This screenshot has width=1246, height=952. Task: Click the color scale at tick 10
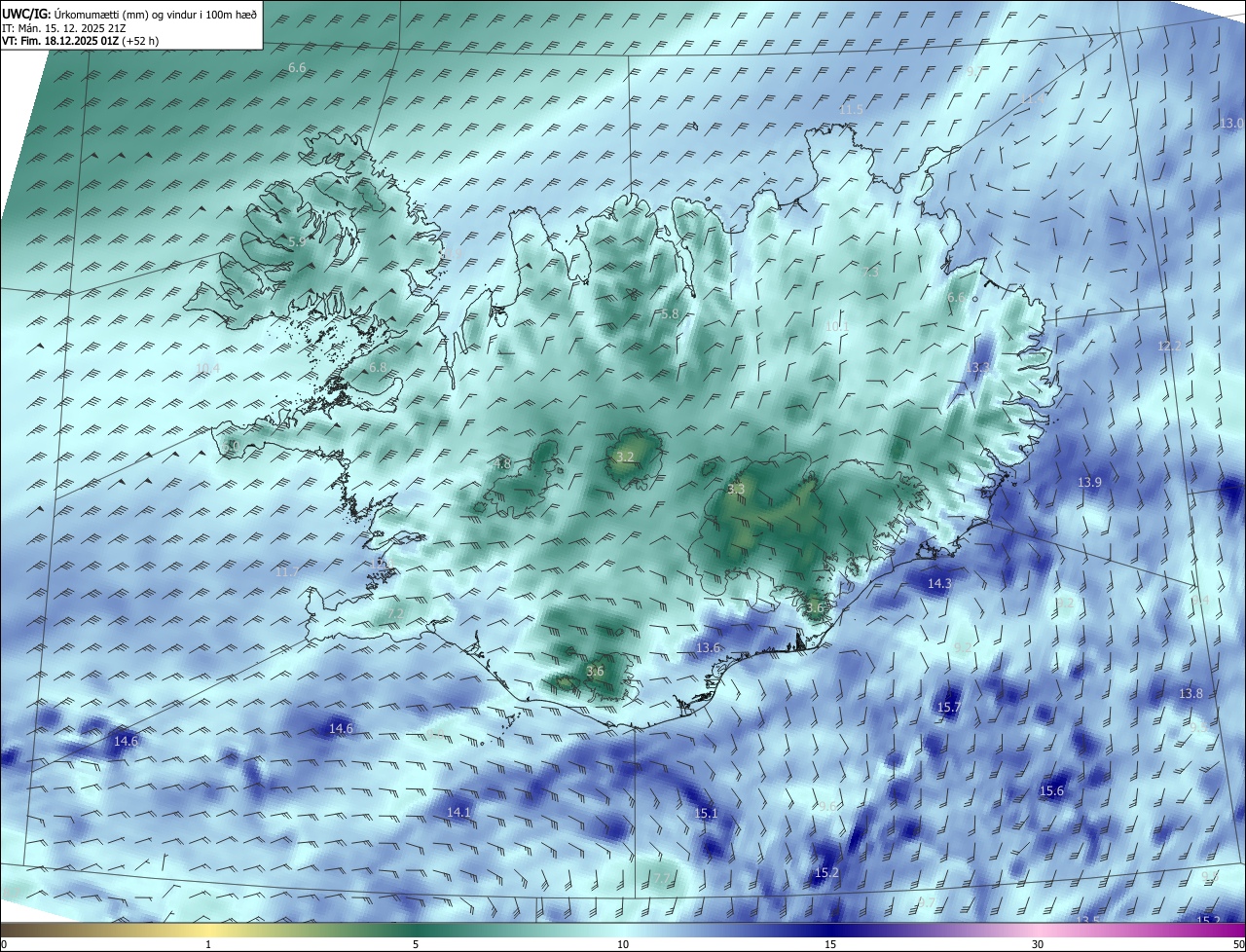click(x=623, y=944)
